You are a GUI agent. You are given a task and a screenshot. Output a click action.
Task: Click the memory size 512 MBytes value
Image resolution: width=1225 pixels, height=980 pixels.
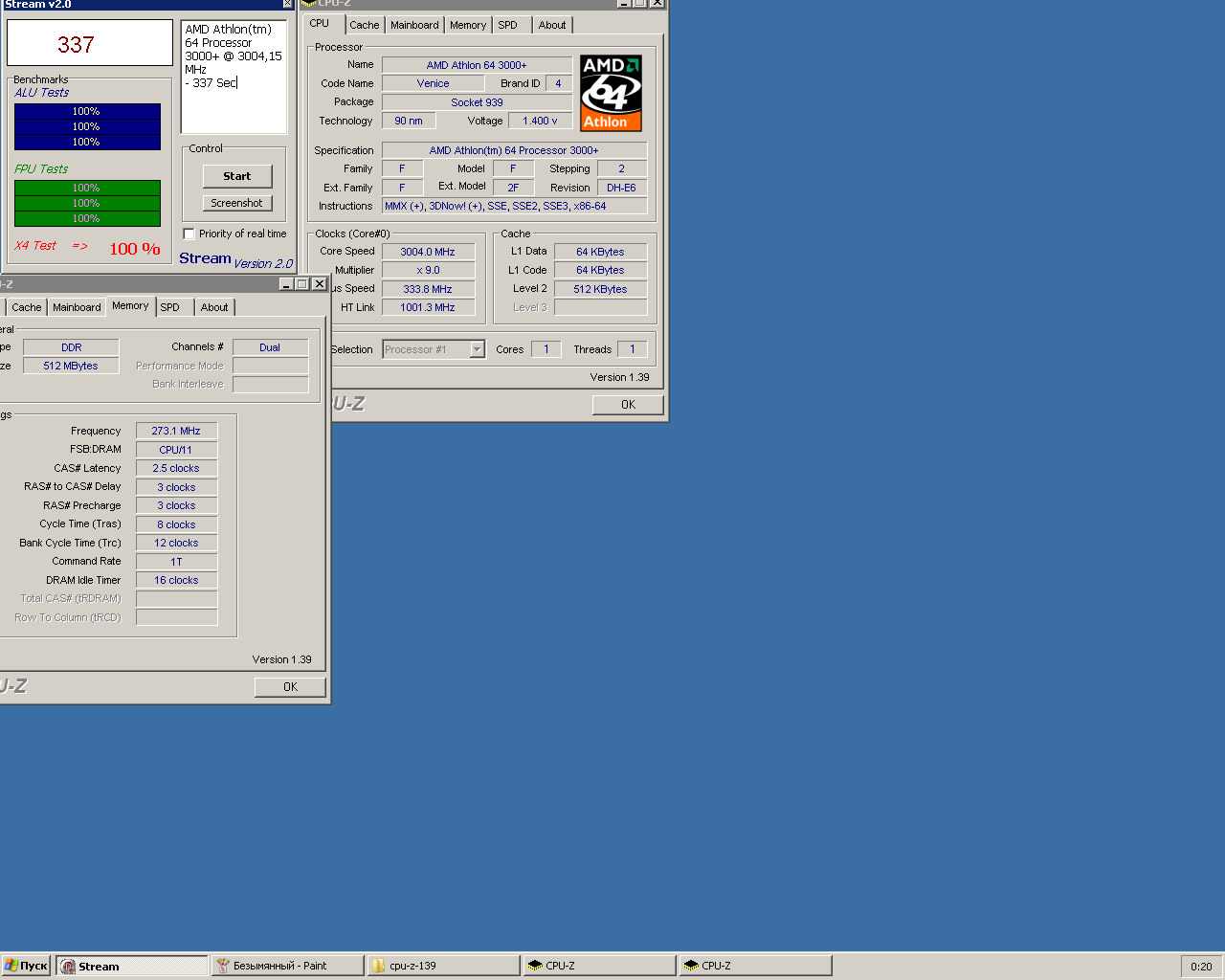tap(71, 366)
